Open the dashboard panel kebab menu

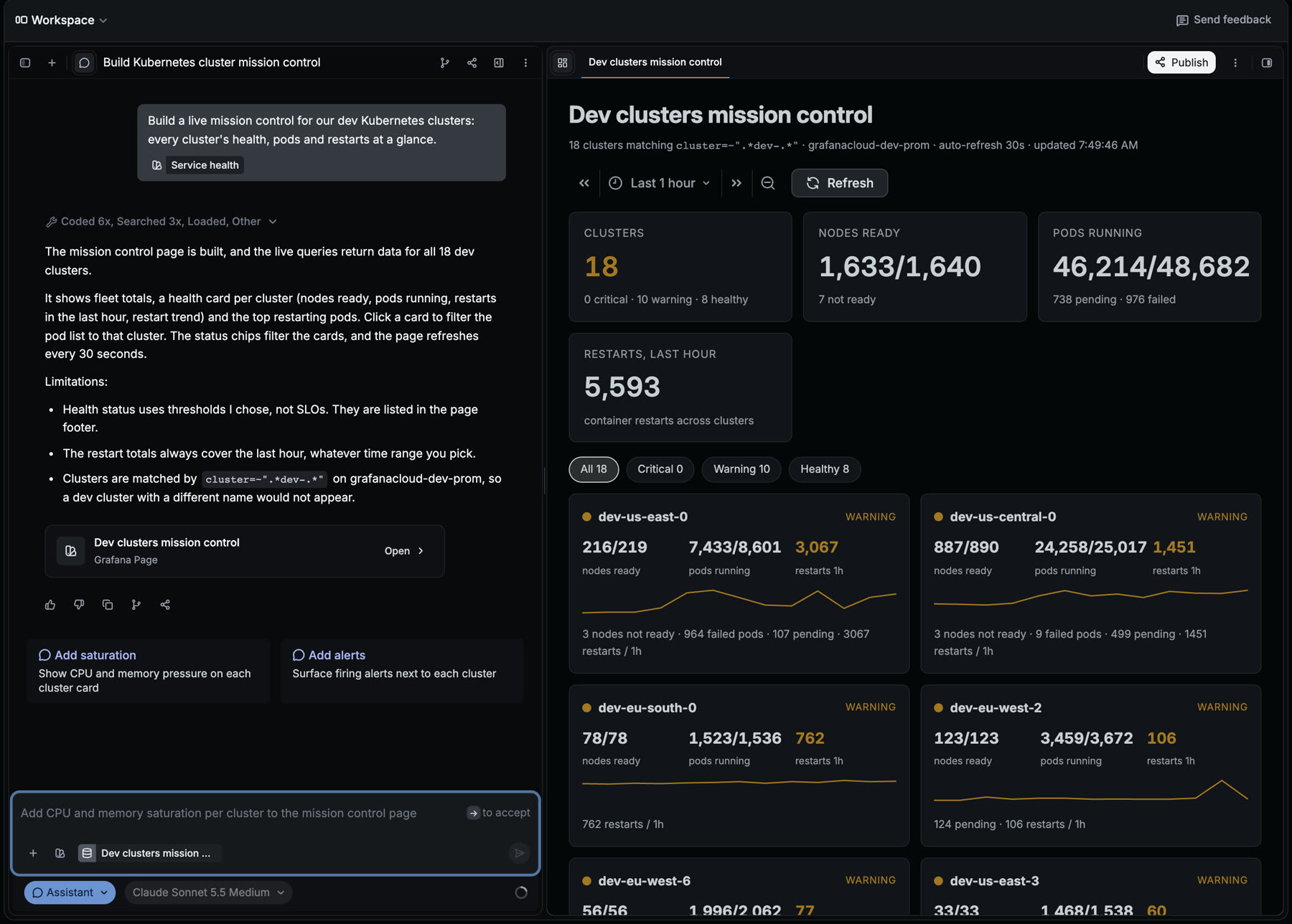coord(1235,62)
